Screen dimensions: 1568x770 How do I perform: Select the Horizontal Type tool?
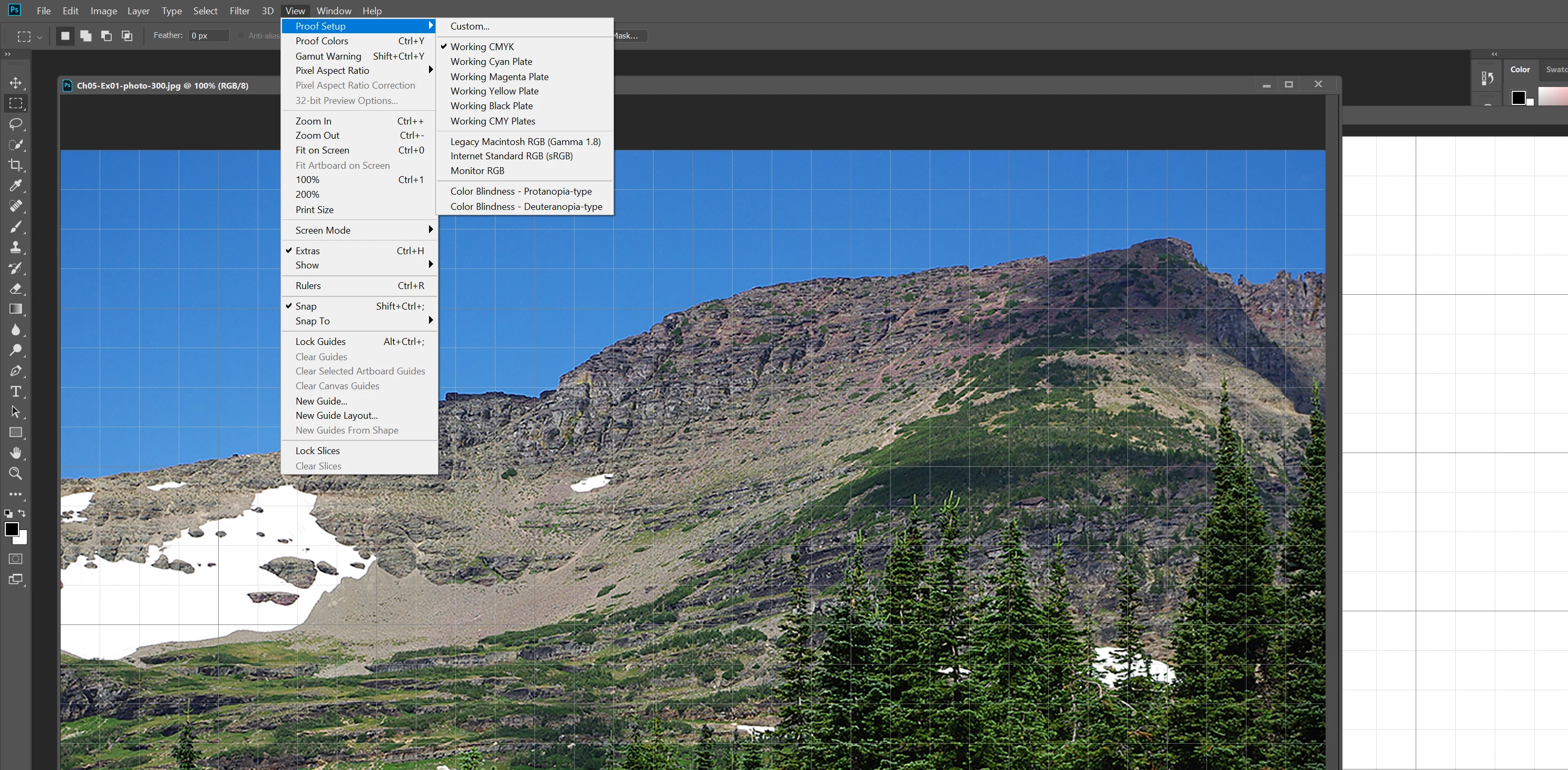[16, 391]
